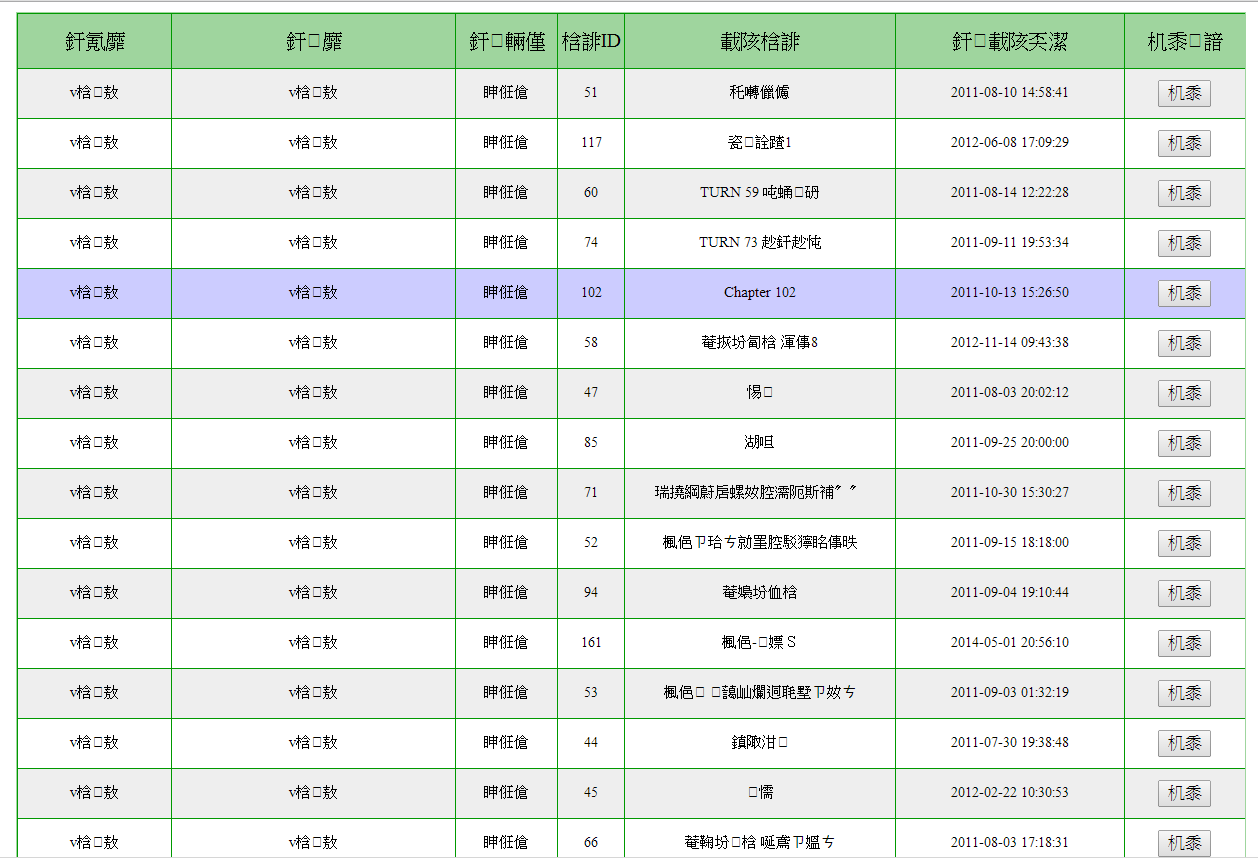Select the ID cell with value 74
1258x858 pixels.
pyautogui.click(x=591, y=243)
